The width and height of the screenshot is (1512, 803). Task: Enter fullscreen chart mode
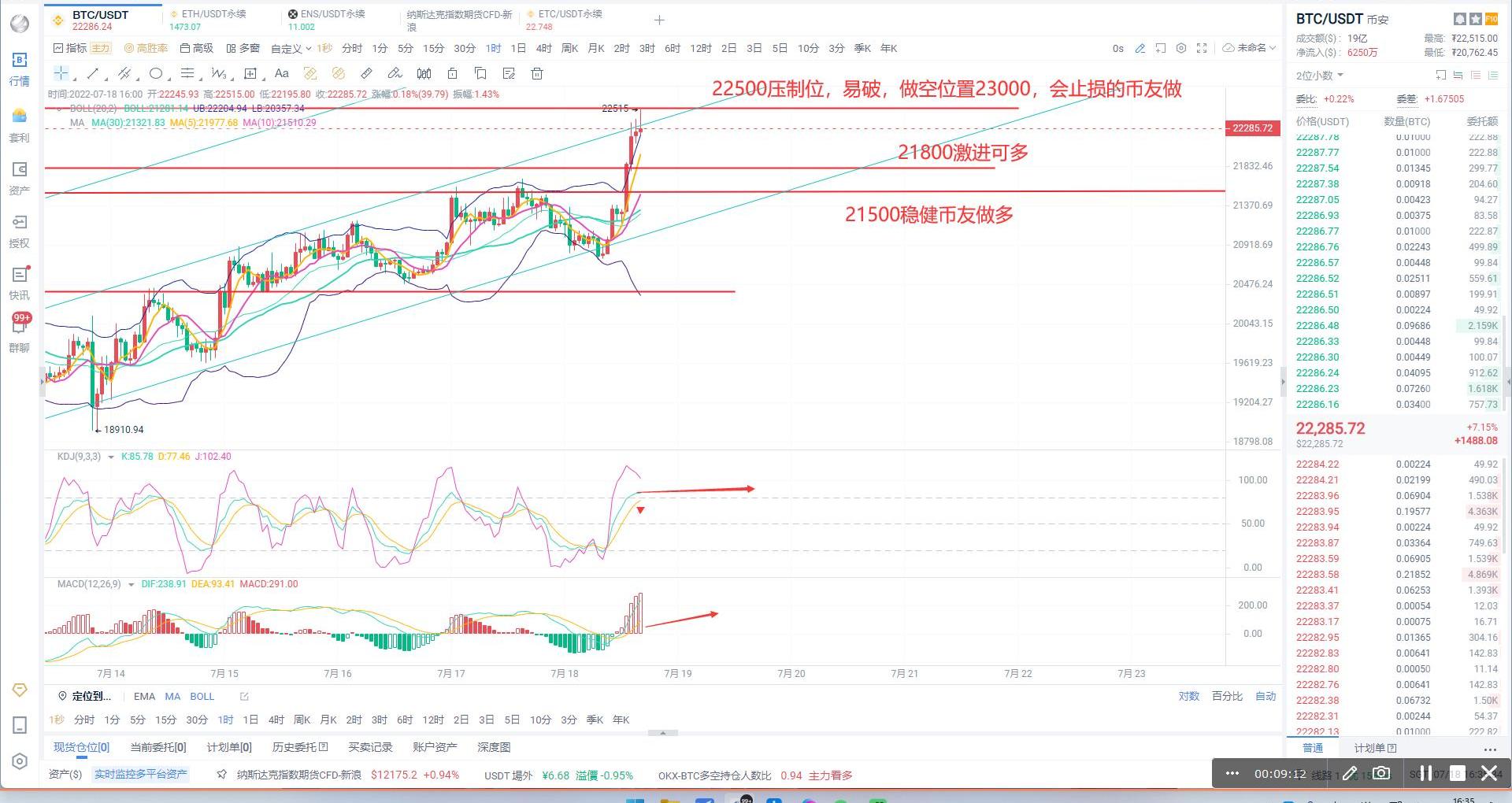click(x=1202, y=48)
